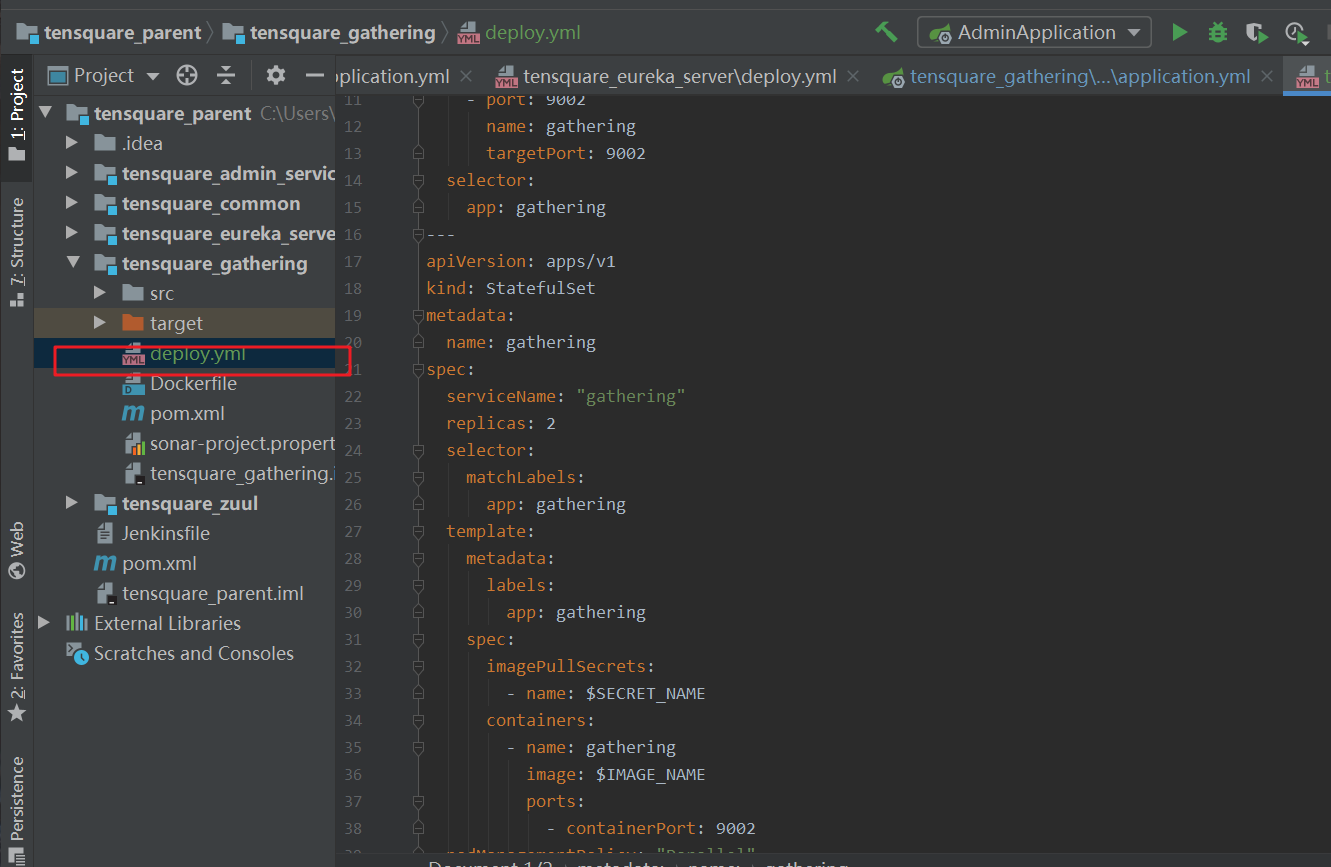The height and width of the screenshot is (867, 1331).
Task: Hide the Project panel with minus icon
Action: pos(315,75)
